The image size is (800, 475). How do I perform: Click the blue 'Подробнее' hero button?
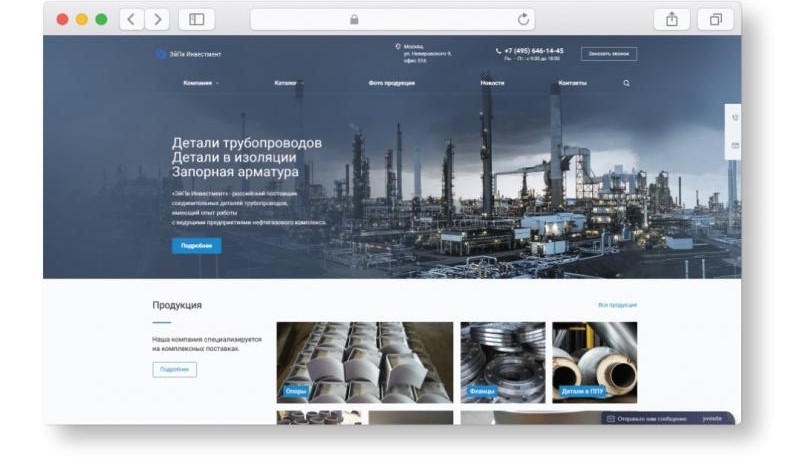(196, 246)
